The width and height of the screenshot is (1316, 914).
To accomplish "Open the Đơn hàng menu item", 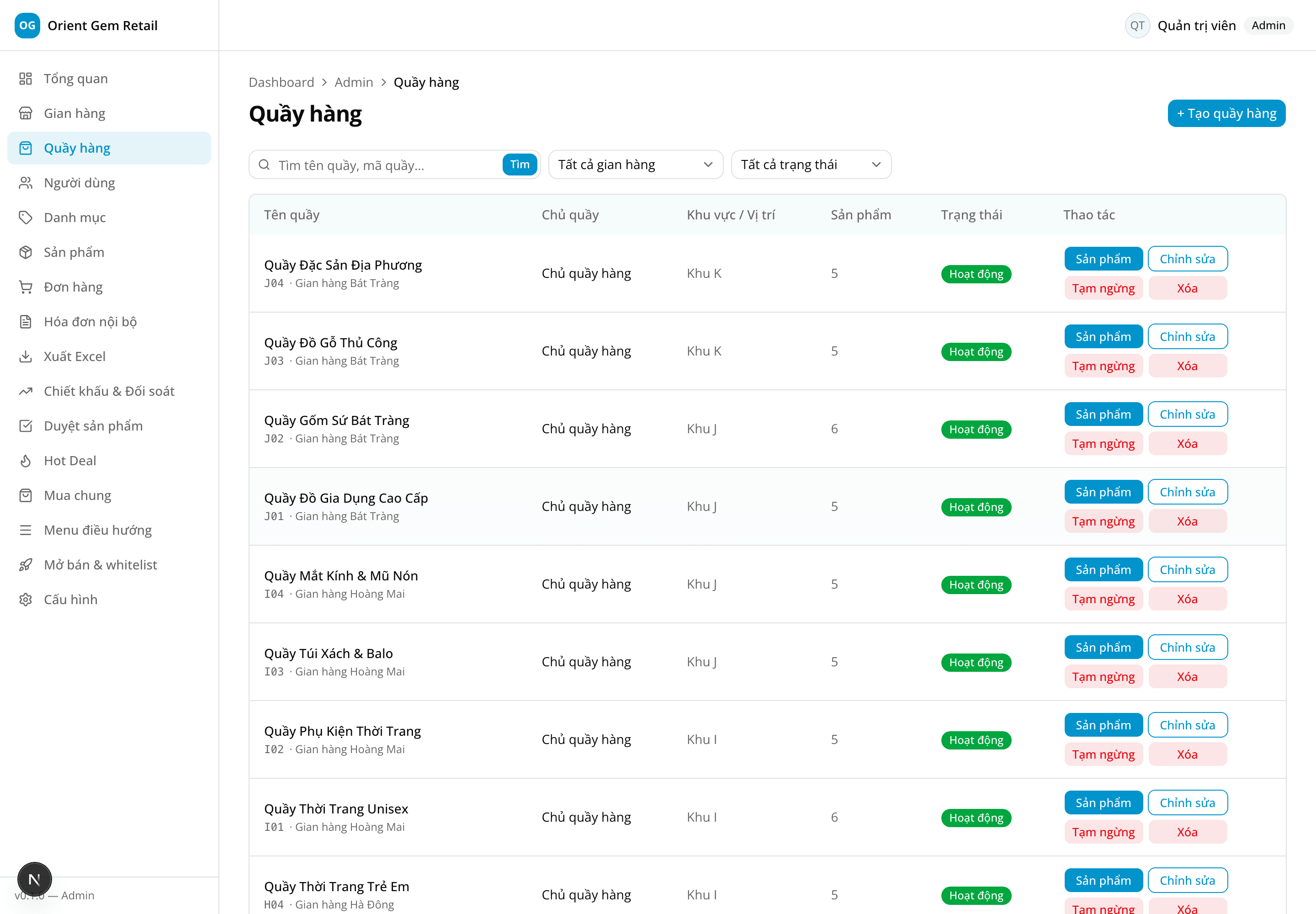I will [x=109, y=287].
